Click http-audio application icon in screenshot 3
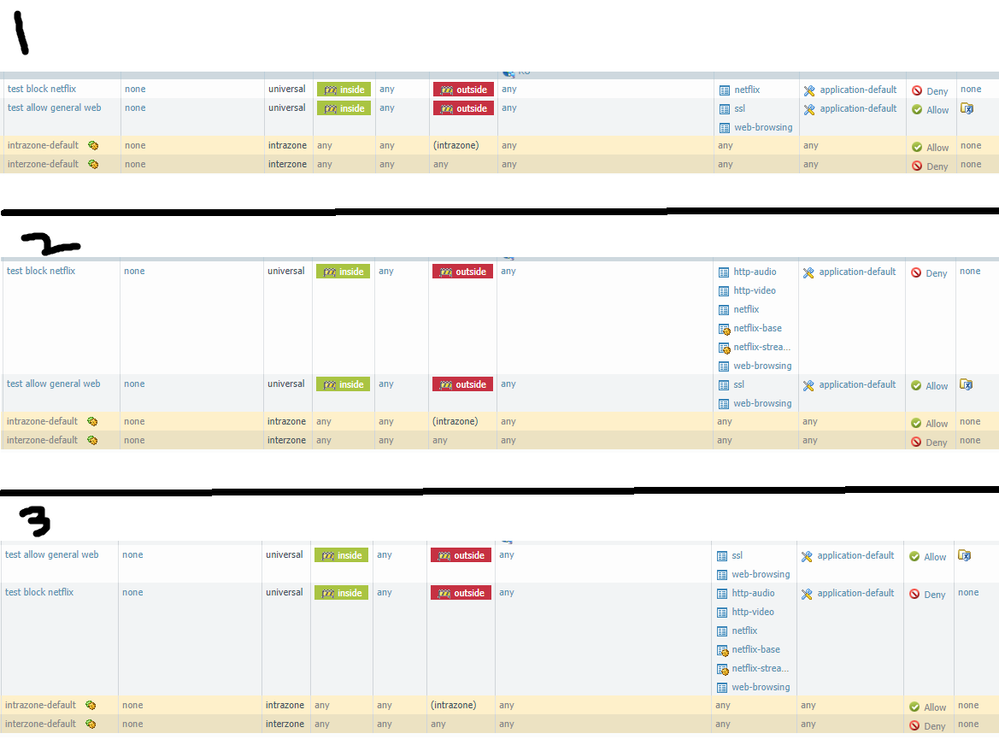 (722, 594)
